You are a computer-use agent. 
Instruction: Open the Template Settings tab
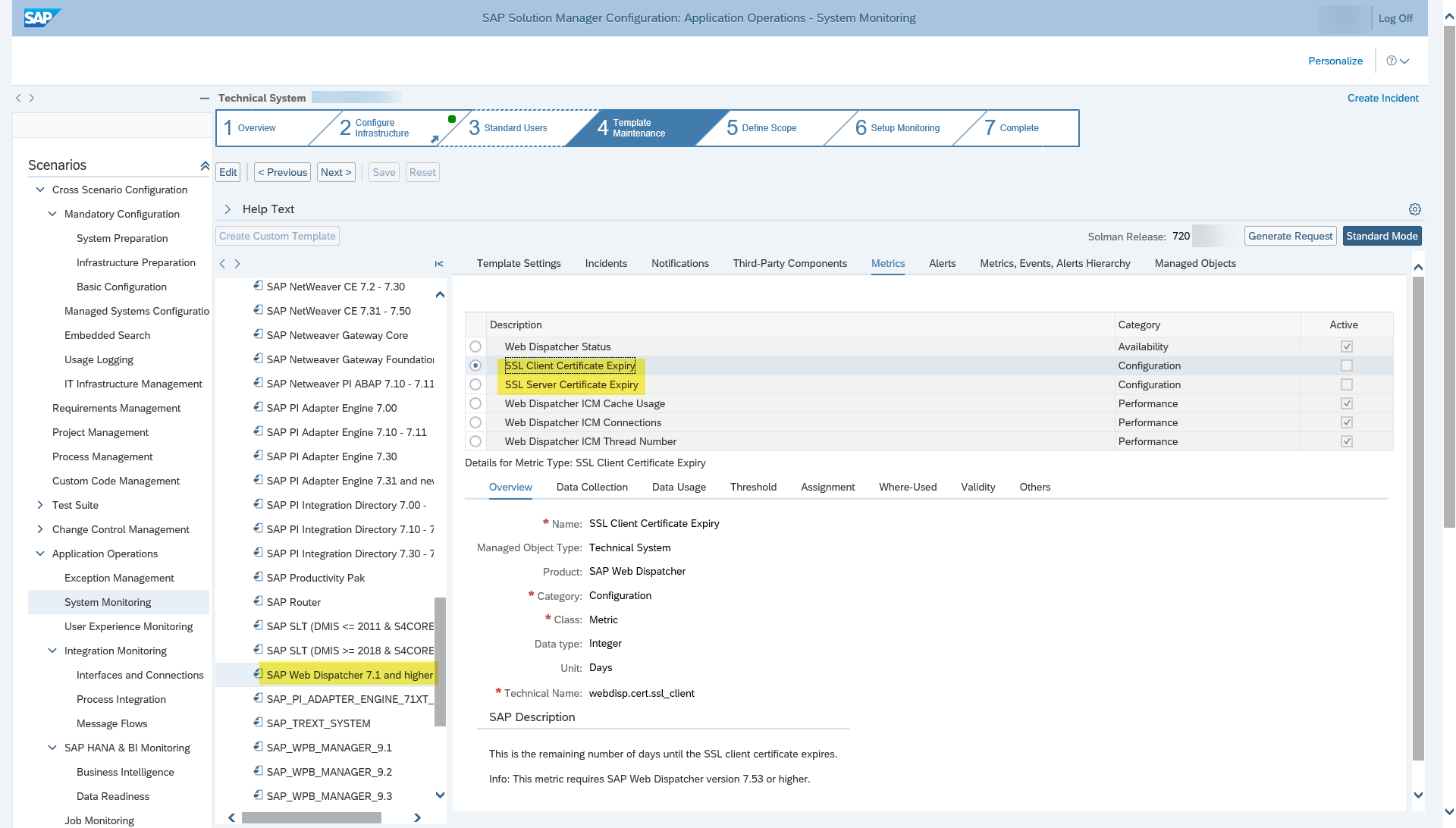point(519,263)
